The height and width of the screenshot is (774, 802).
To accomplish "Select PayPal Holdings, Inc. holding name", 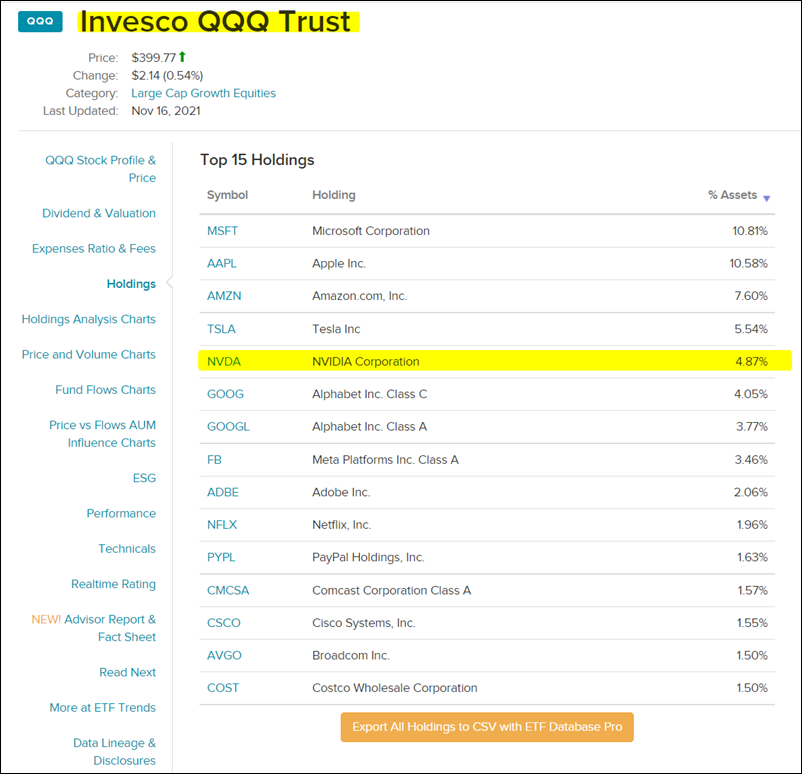I will pos(368,557).
